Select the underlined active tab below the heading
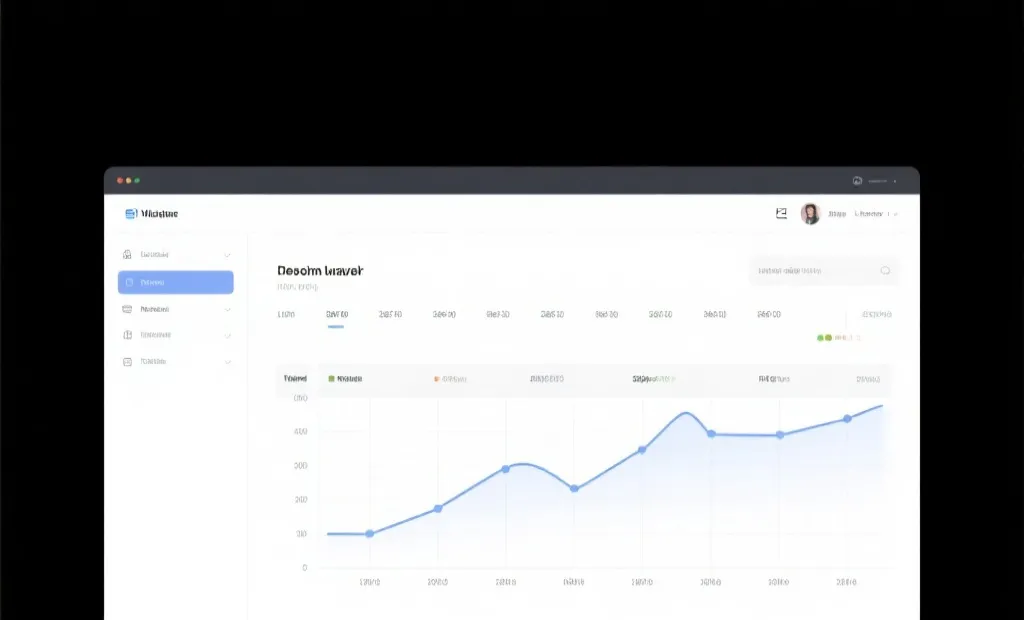Viewport: 1024px width, 620px height. pos(337,314)
